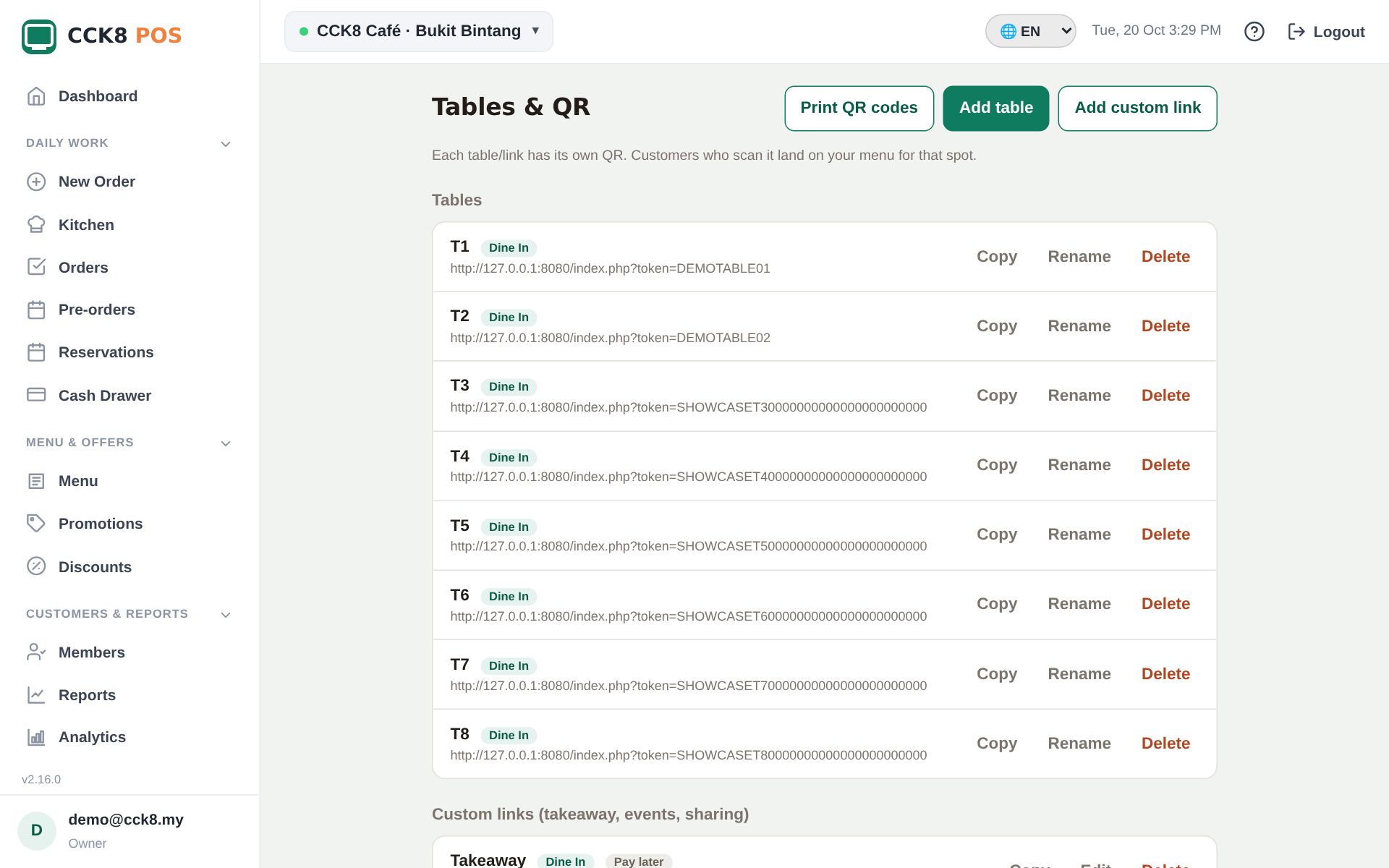
Task: Open Analytics from the sidebar
Action: pos(92,737)
